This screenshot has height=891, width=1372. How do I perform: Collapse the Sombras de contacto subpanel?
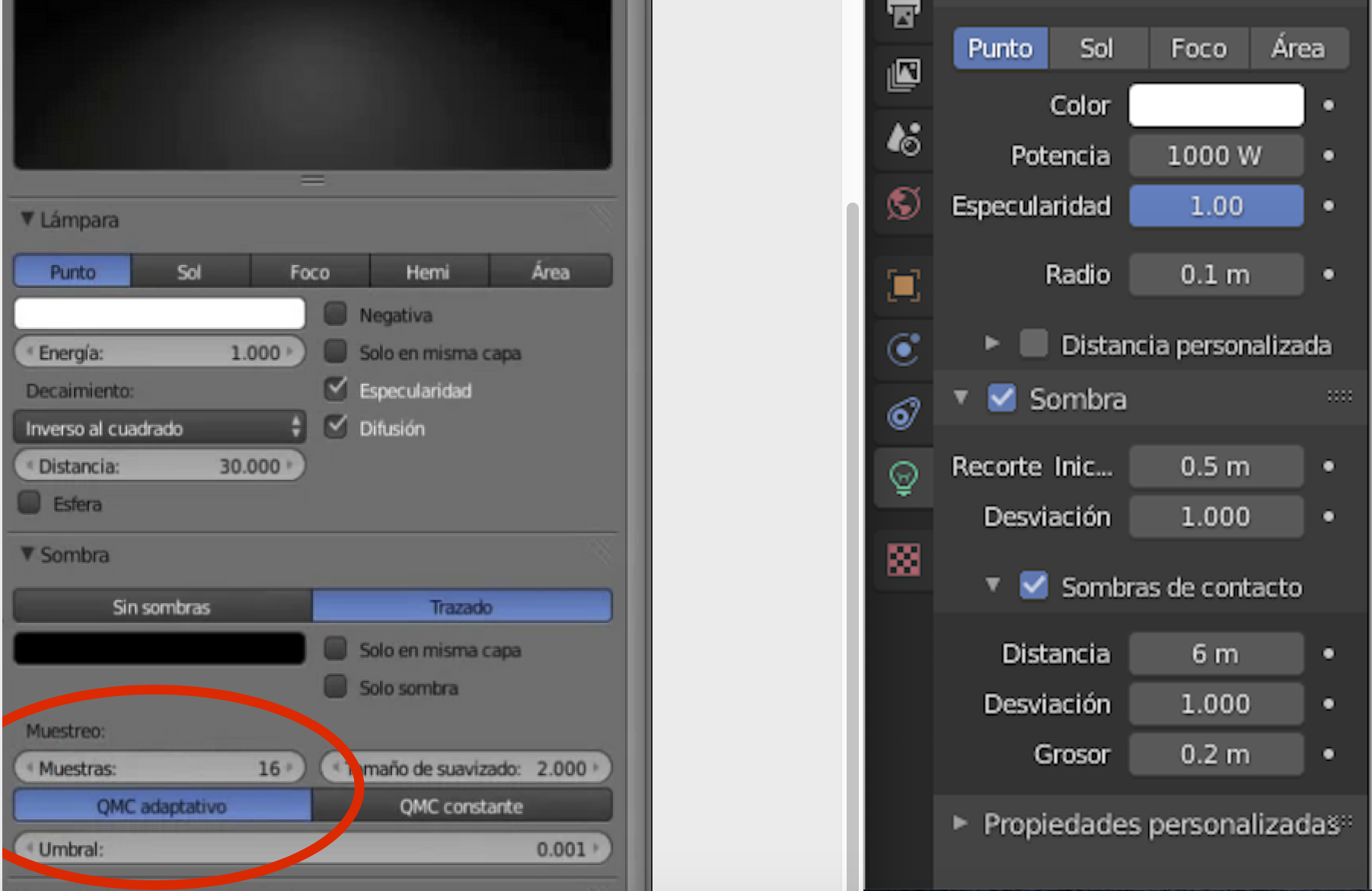pyautogui.click(x=993, y=586)
